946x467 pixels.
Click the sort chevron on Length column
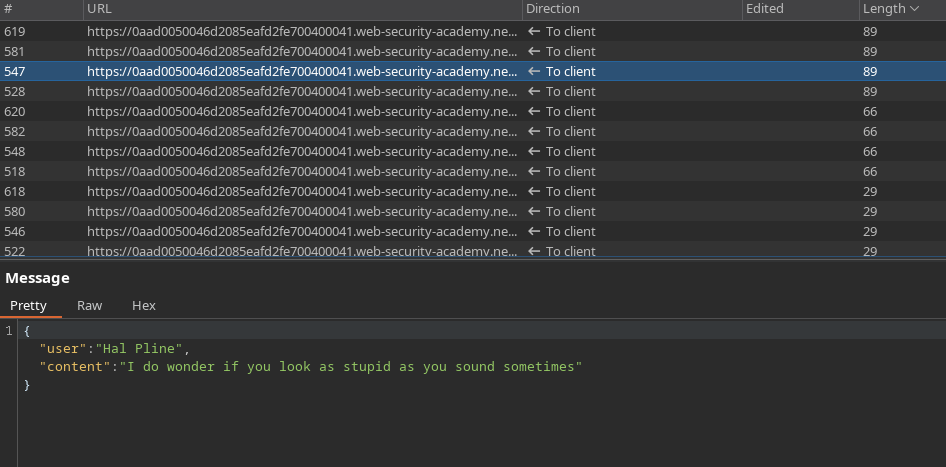914,9
